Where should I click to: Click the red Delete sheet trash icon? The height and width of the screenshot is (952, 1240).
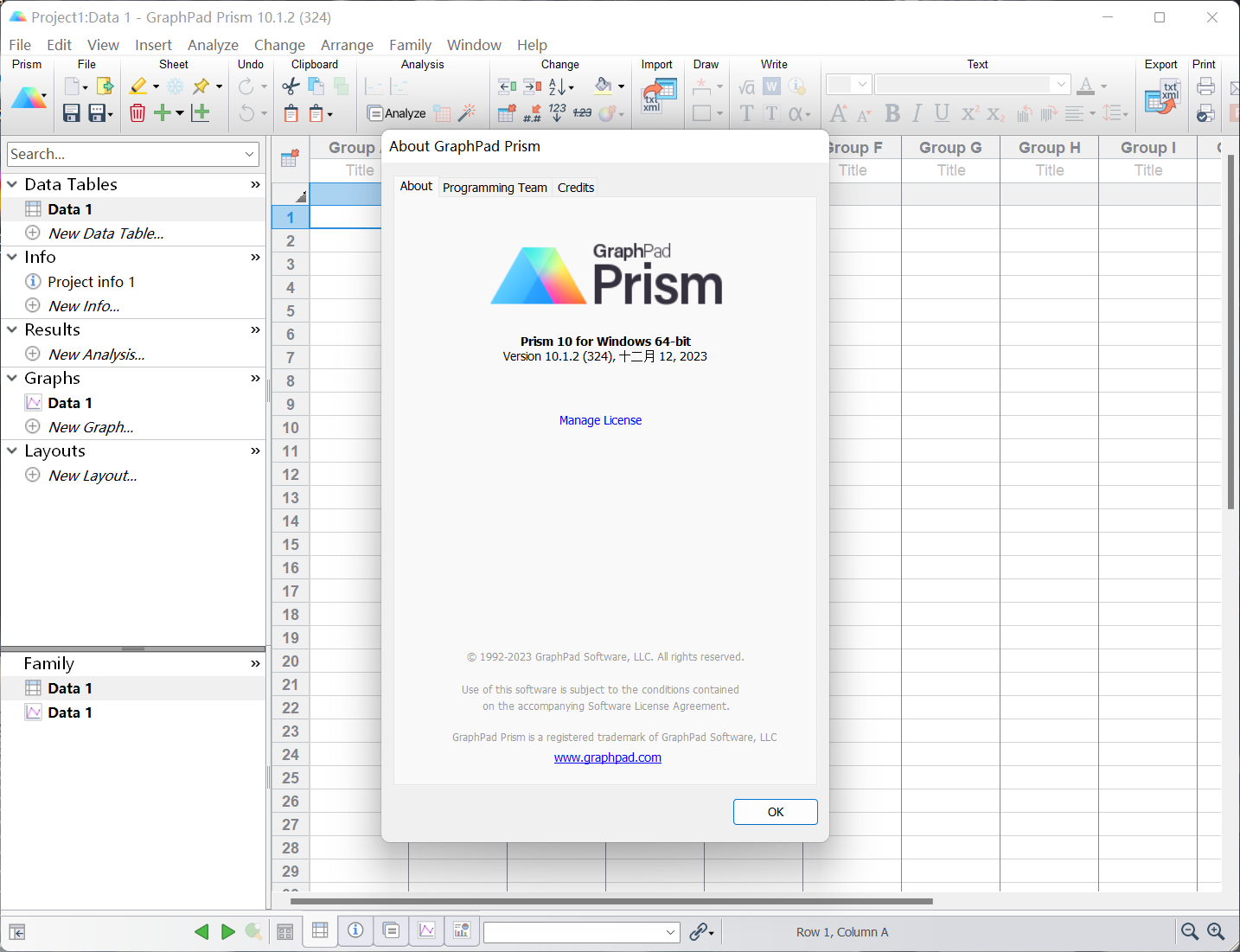[x=137, y=113]
